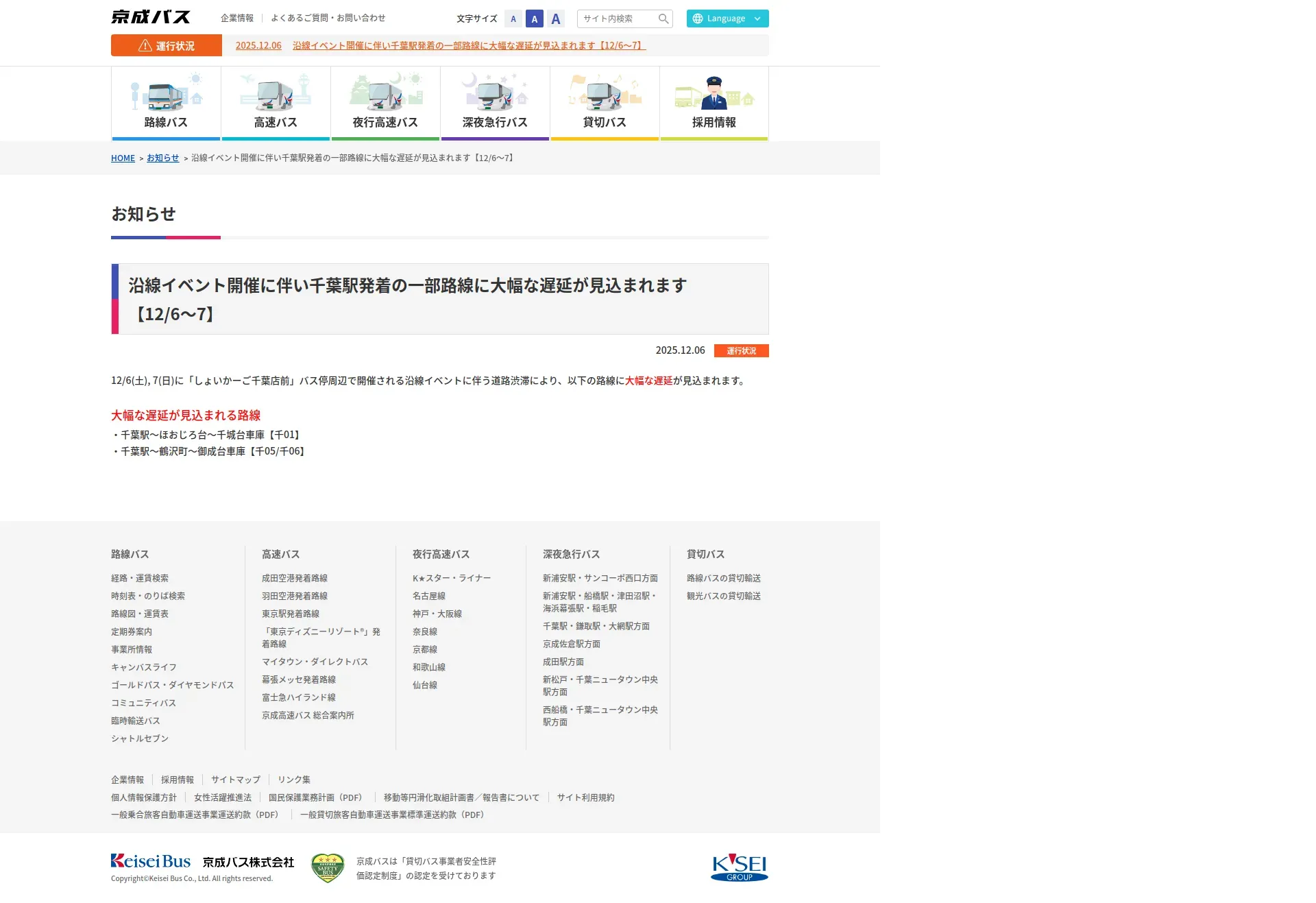Click the お知らせ breadcrumb link
1316x903 pixels.
[162, 158]
